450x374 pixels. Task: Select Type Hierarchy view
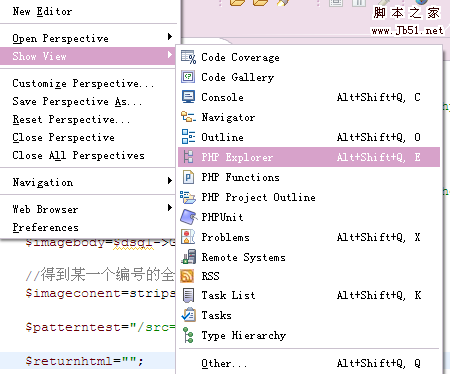[309, 335]
